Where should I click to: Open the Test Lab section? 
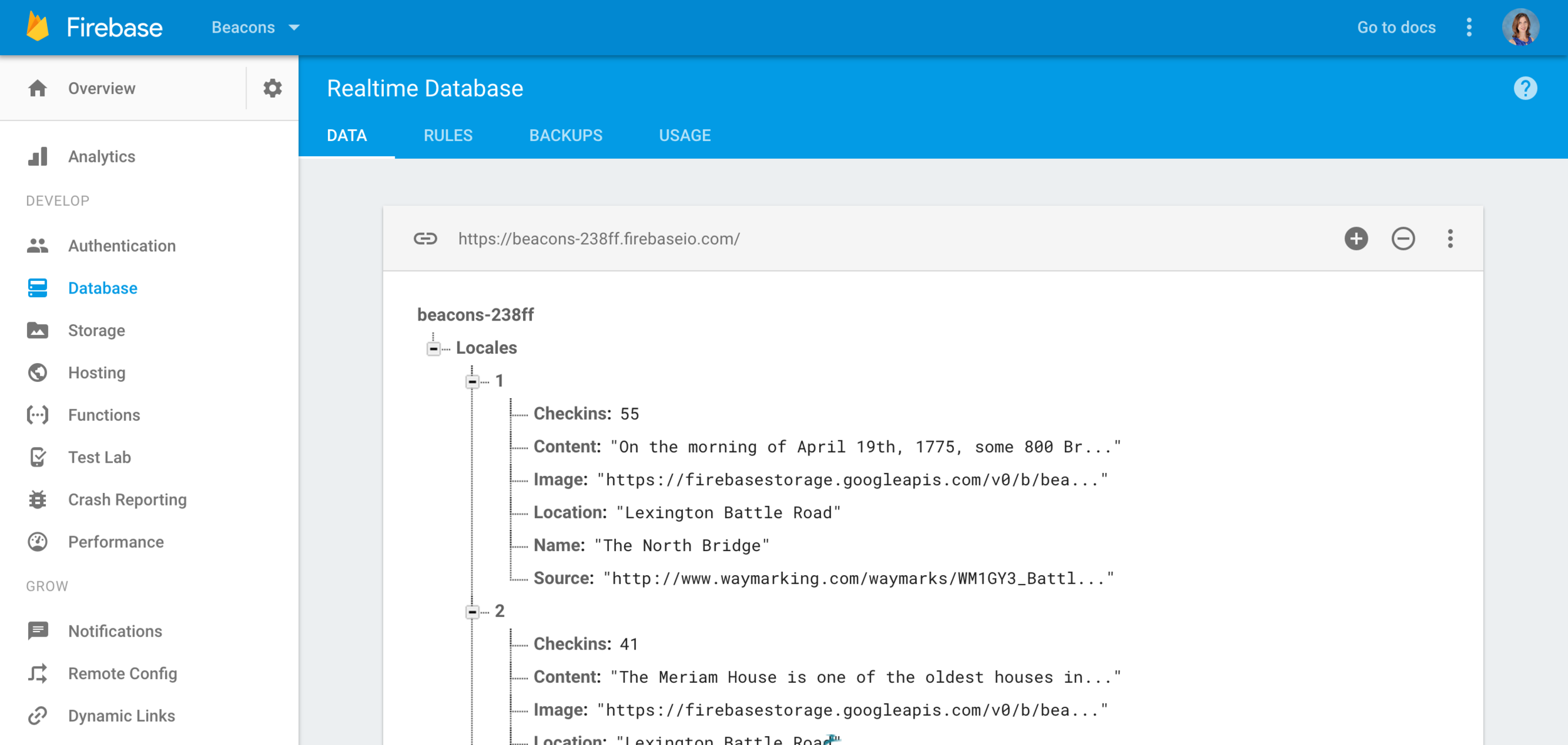(x=99, y=457)
